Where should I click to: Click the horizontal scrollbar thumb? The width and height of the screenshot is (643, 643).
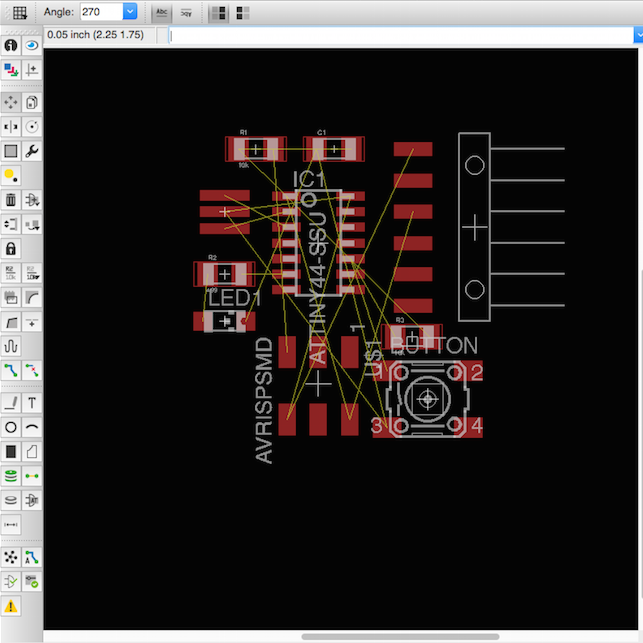click(x=400, y=636)
